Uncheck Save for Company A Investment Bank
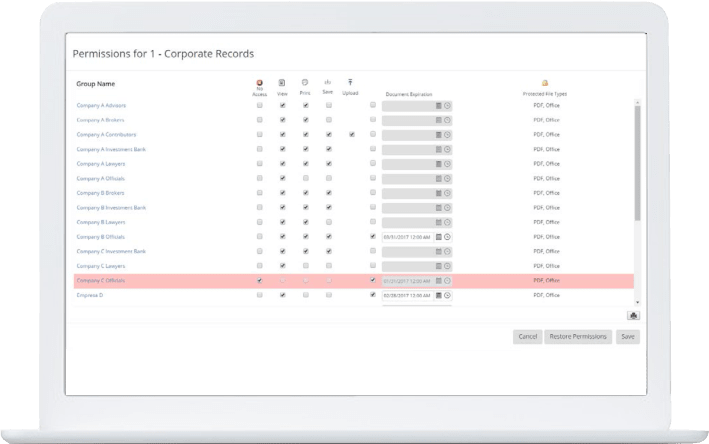Viewport: 709px width, 444px height. 329,149
